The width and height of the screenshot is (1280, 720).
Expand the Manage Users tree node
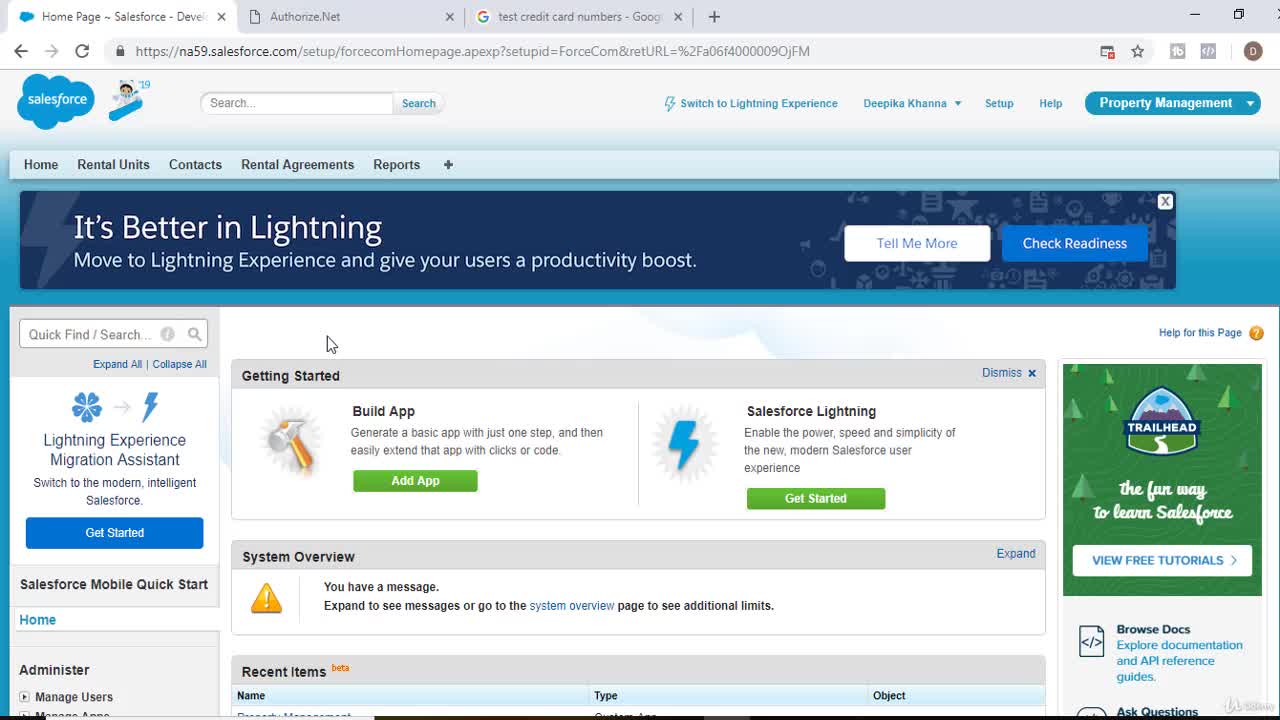pyautogui.click(x=24, y=697)
